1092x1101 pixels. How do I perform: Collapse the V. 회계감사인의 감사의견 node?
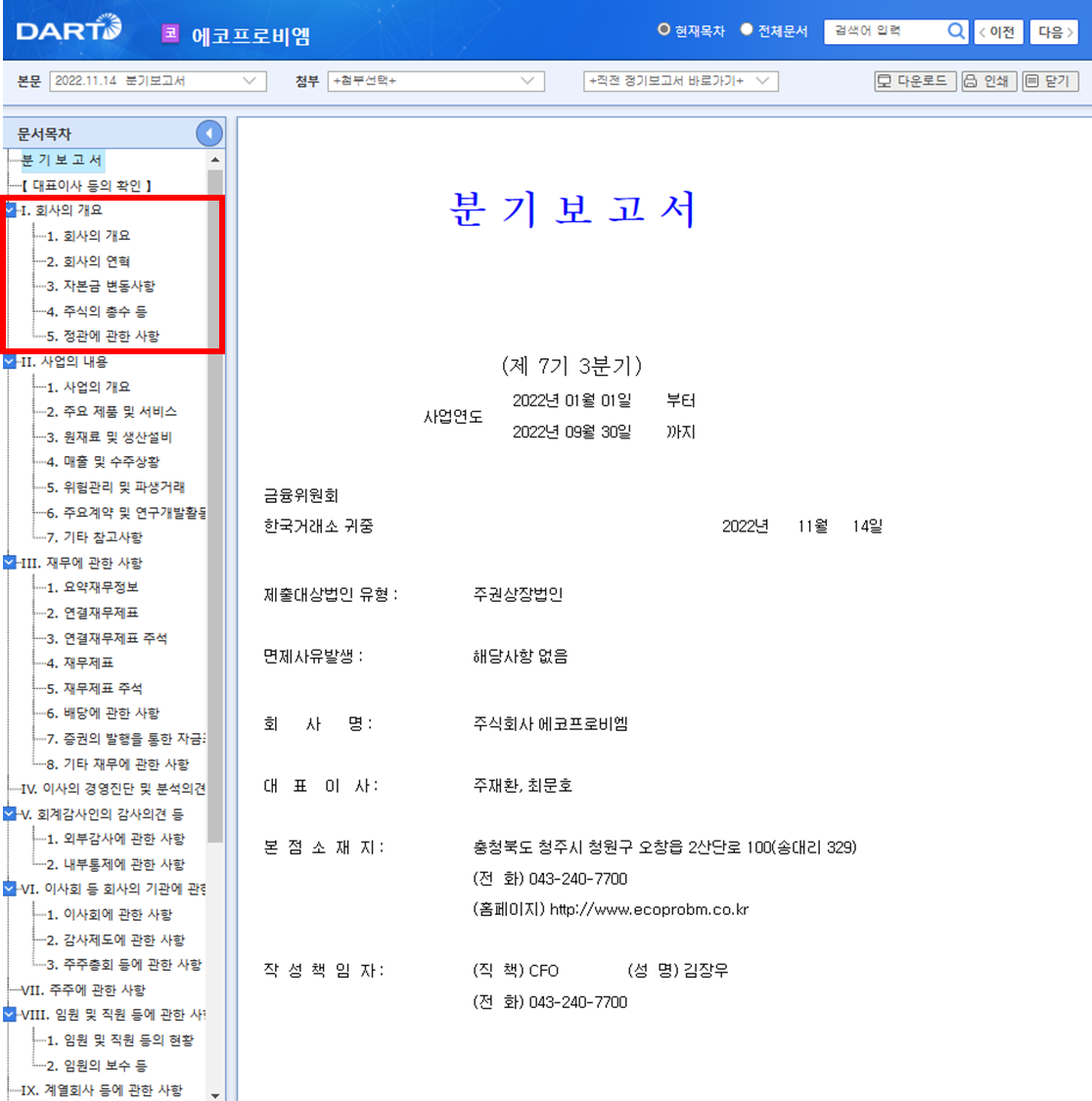[x=10, y=813]
